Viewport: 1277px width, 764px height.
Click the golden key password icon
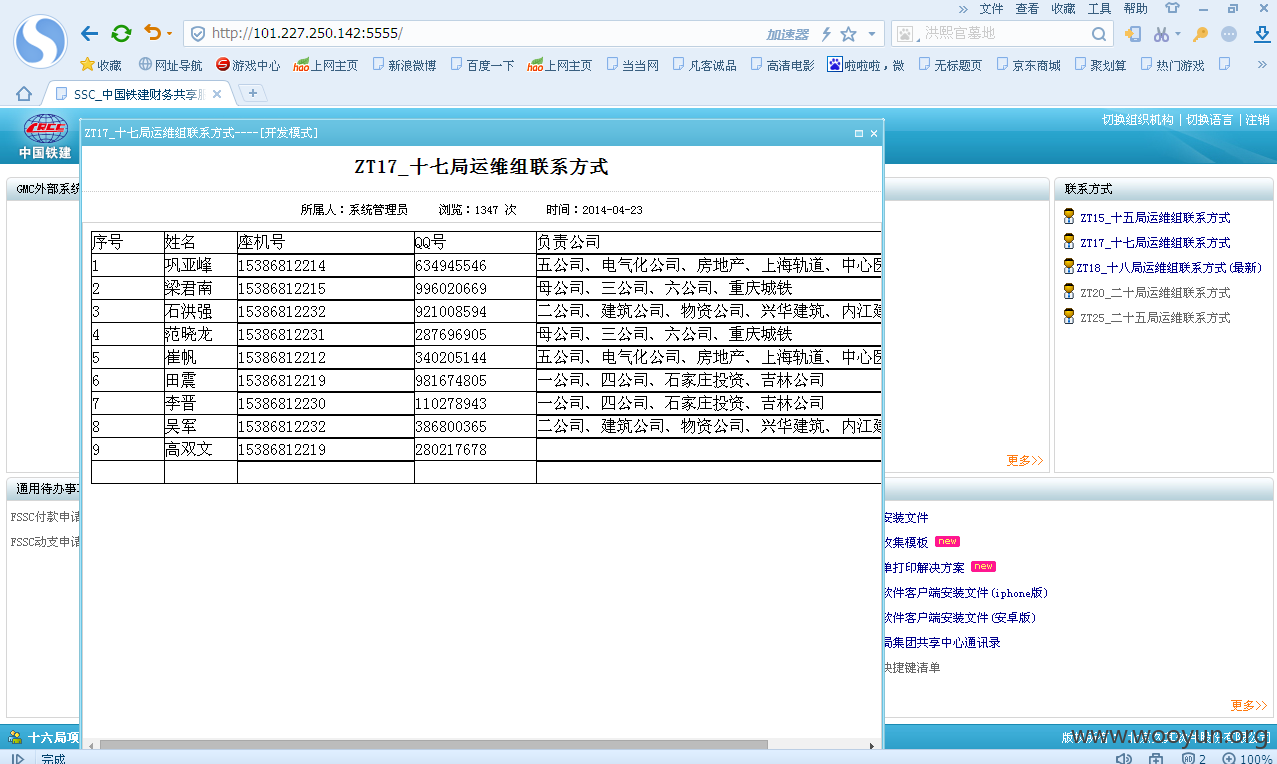point(1200,34)
